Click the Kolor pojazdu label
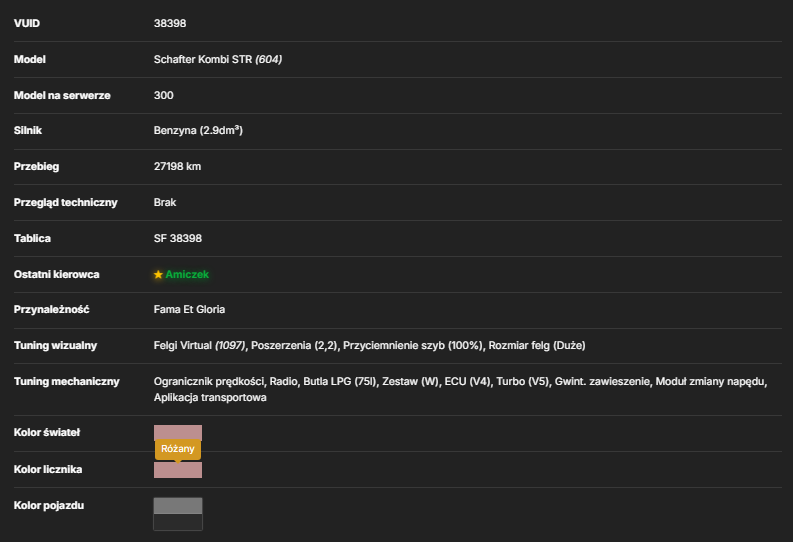Viewport: 793px width, 542px height. [x=49, y=505]
